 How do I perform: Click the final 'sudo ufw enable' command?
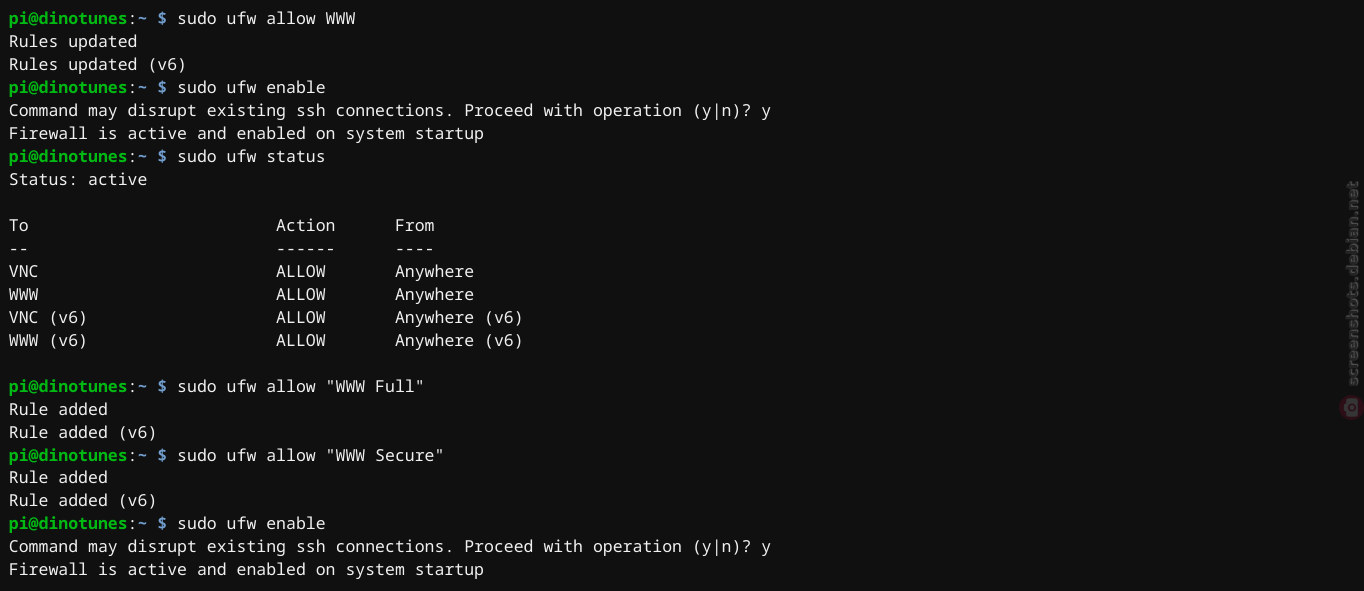pyautogui.click(x=251, y=524)
